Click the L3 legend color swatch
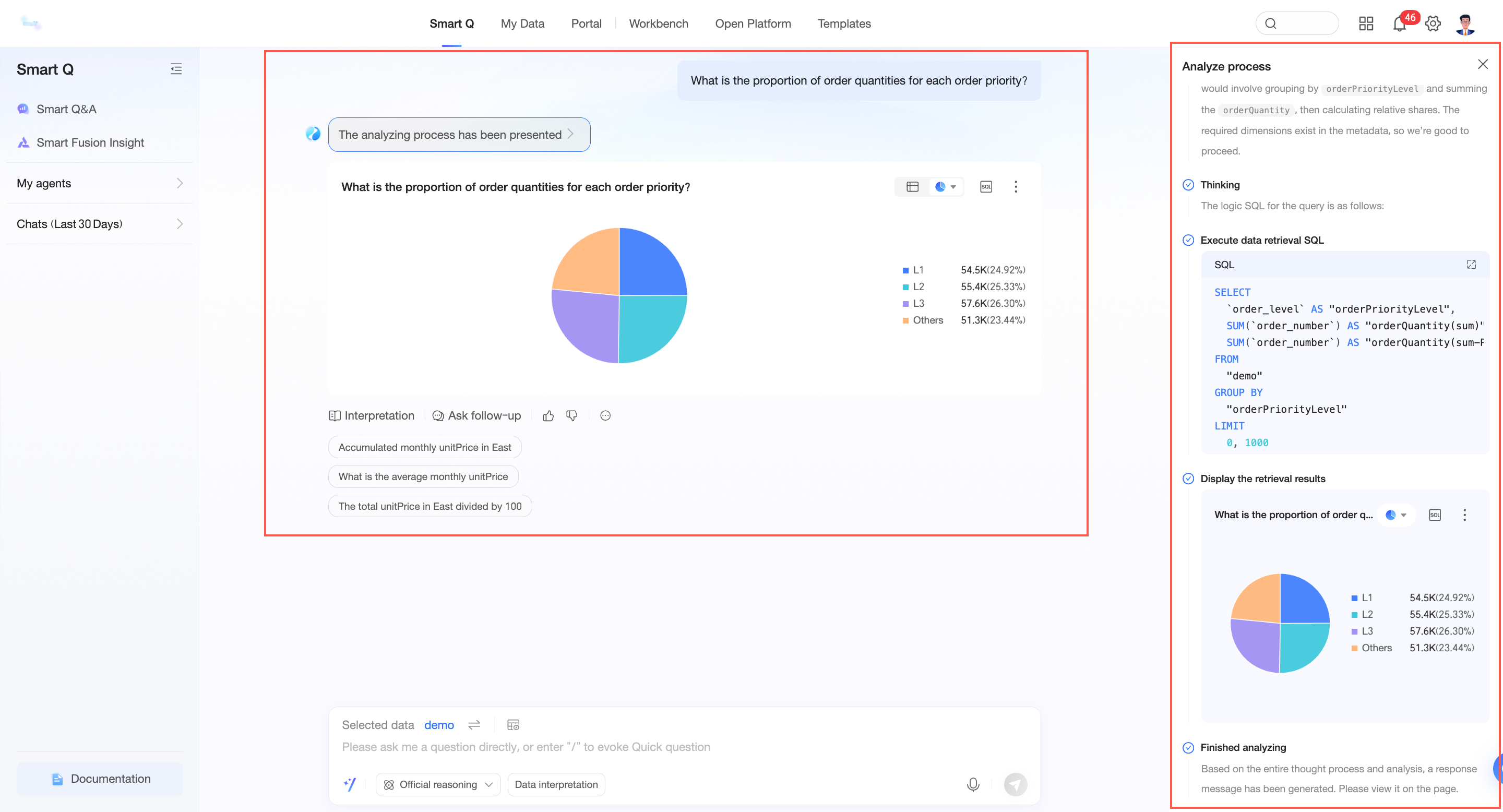This screenshot has height=812, width=1503. (x=905, y=304)
